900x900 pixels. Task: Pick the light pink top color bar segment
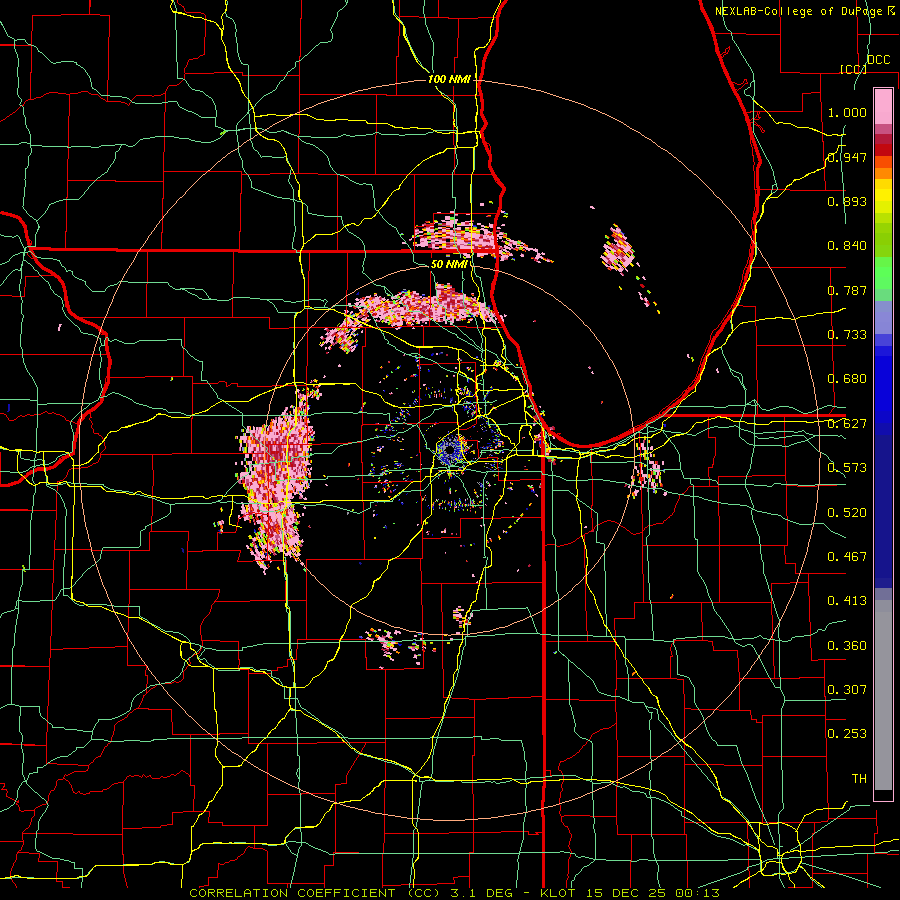point(883,106)
